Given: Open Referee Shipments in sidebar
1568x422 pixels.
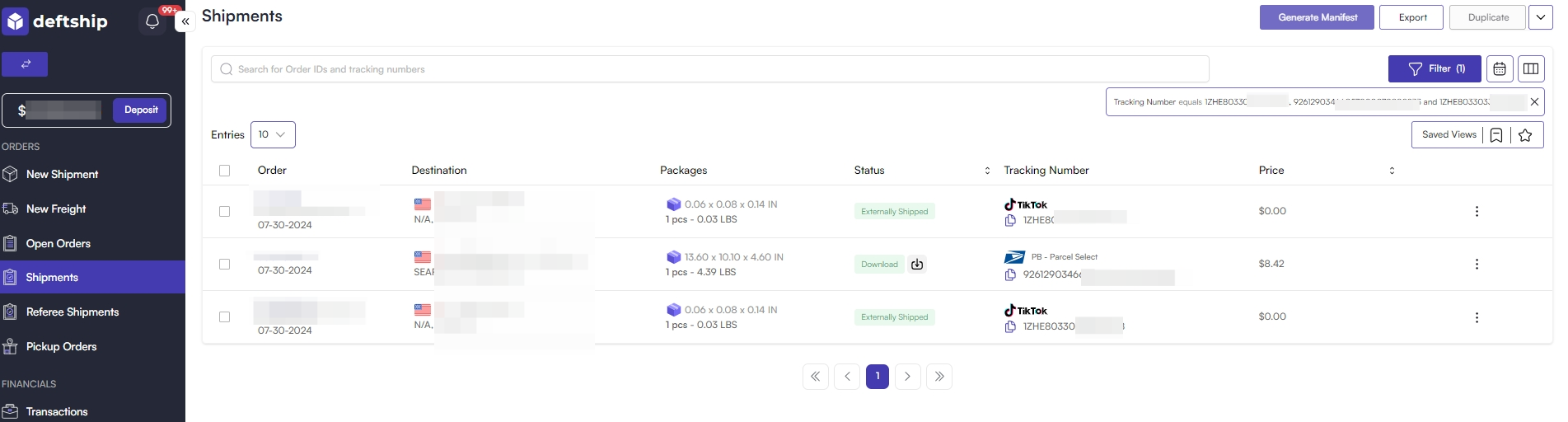Looking at the screenshot, I should point(73,312).
